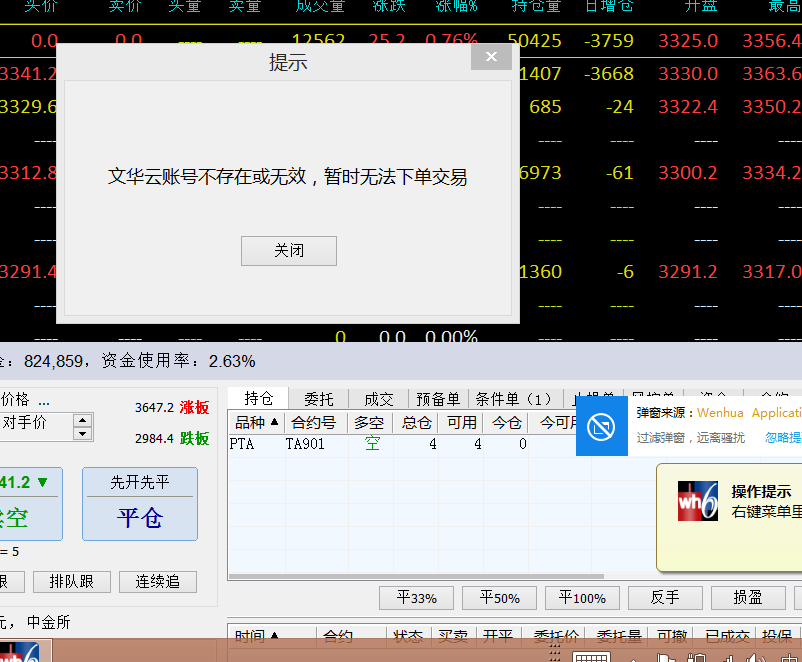Sort orders by 时间 column header
Screen dimensions: 802x662
pyautogui.click(x=257, y=636)
